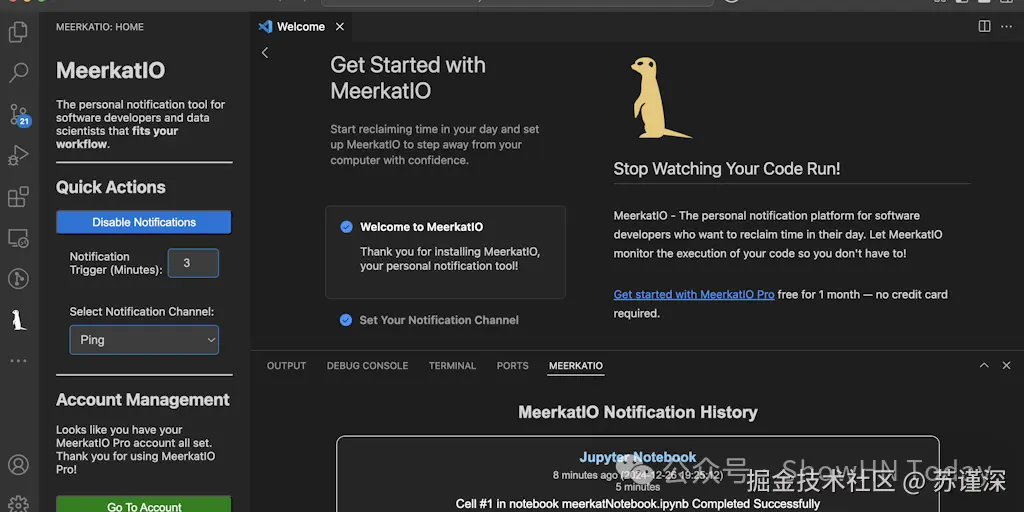The image size is (1024, 512).
Task: Close the Welcome tab
Action: [340, 27]
